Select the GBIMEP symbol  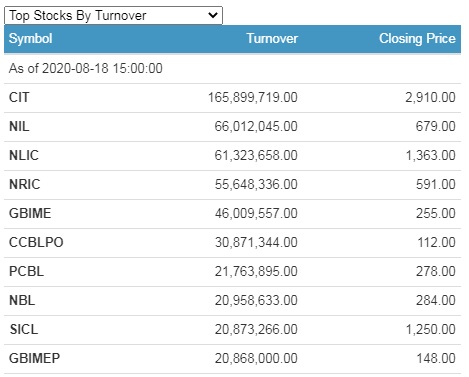pos(34,358)
